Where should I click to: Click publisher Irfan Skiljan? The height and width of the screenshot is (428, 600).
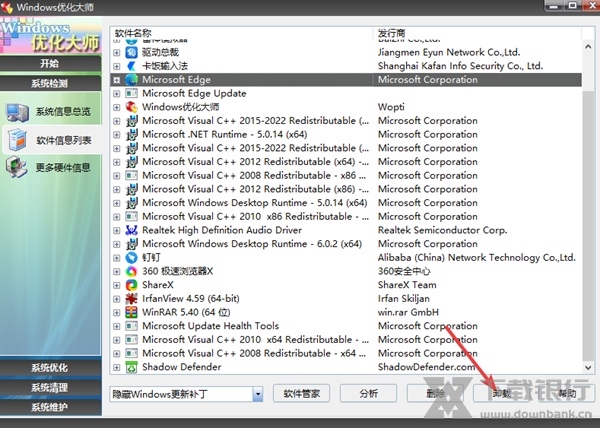point(404,298)
